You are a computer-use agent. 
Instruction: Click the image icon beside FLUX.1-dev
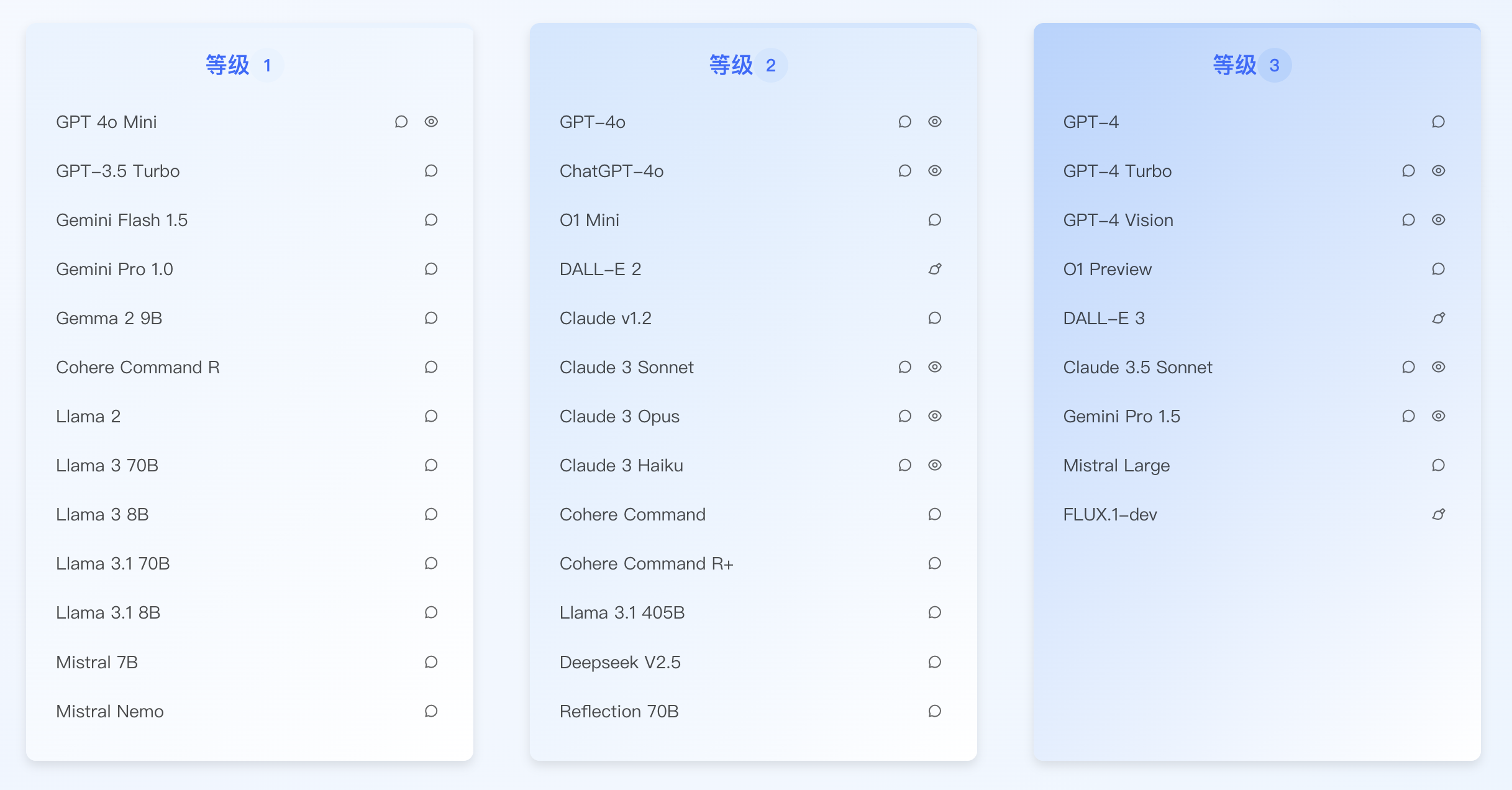pos(1438,514)
